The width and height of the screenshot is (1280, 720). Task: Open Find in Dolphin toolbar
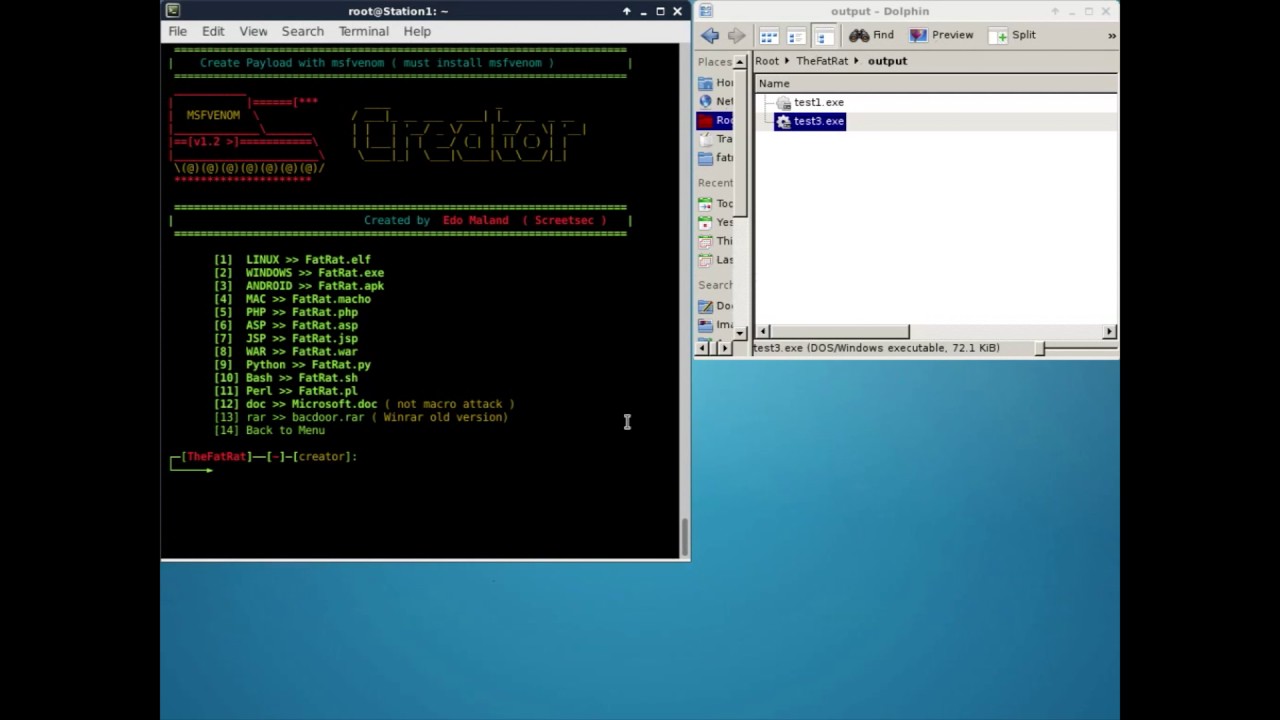click(x=871, y=35)
